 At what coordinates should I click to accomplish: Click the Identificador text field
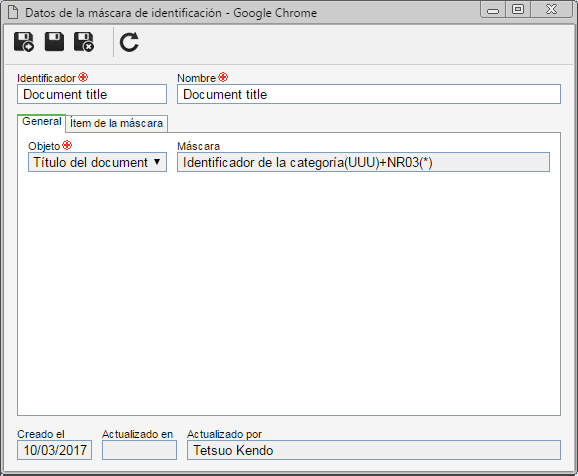pyautogui.click(x=92, y=94)
